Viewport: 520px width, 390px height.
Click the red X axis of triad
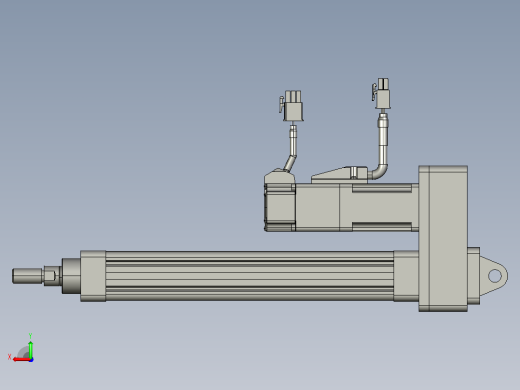tap(21, 360)
